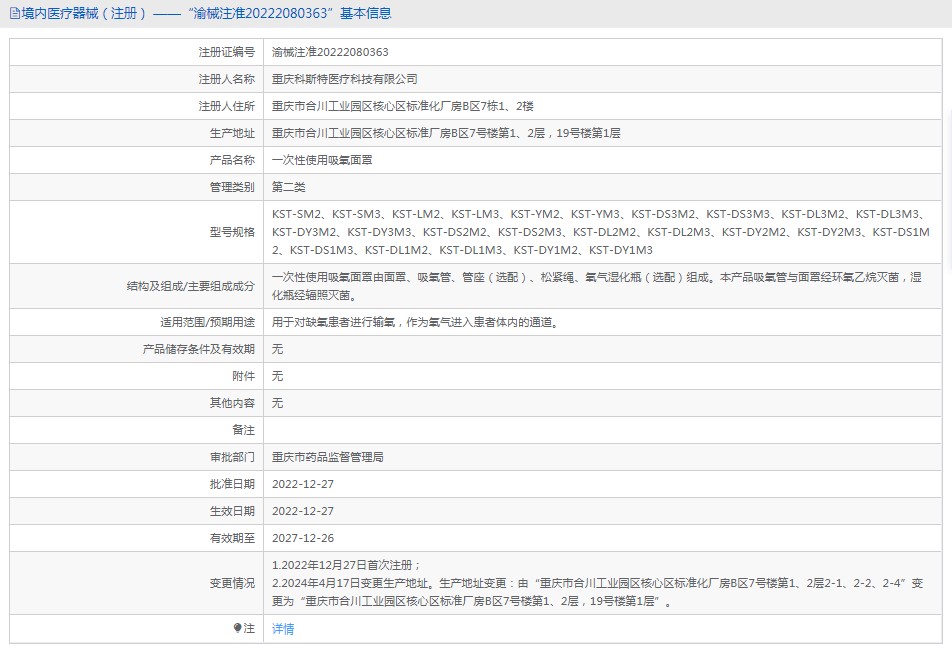Open the 详情 link

click(x=283, y=629)
